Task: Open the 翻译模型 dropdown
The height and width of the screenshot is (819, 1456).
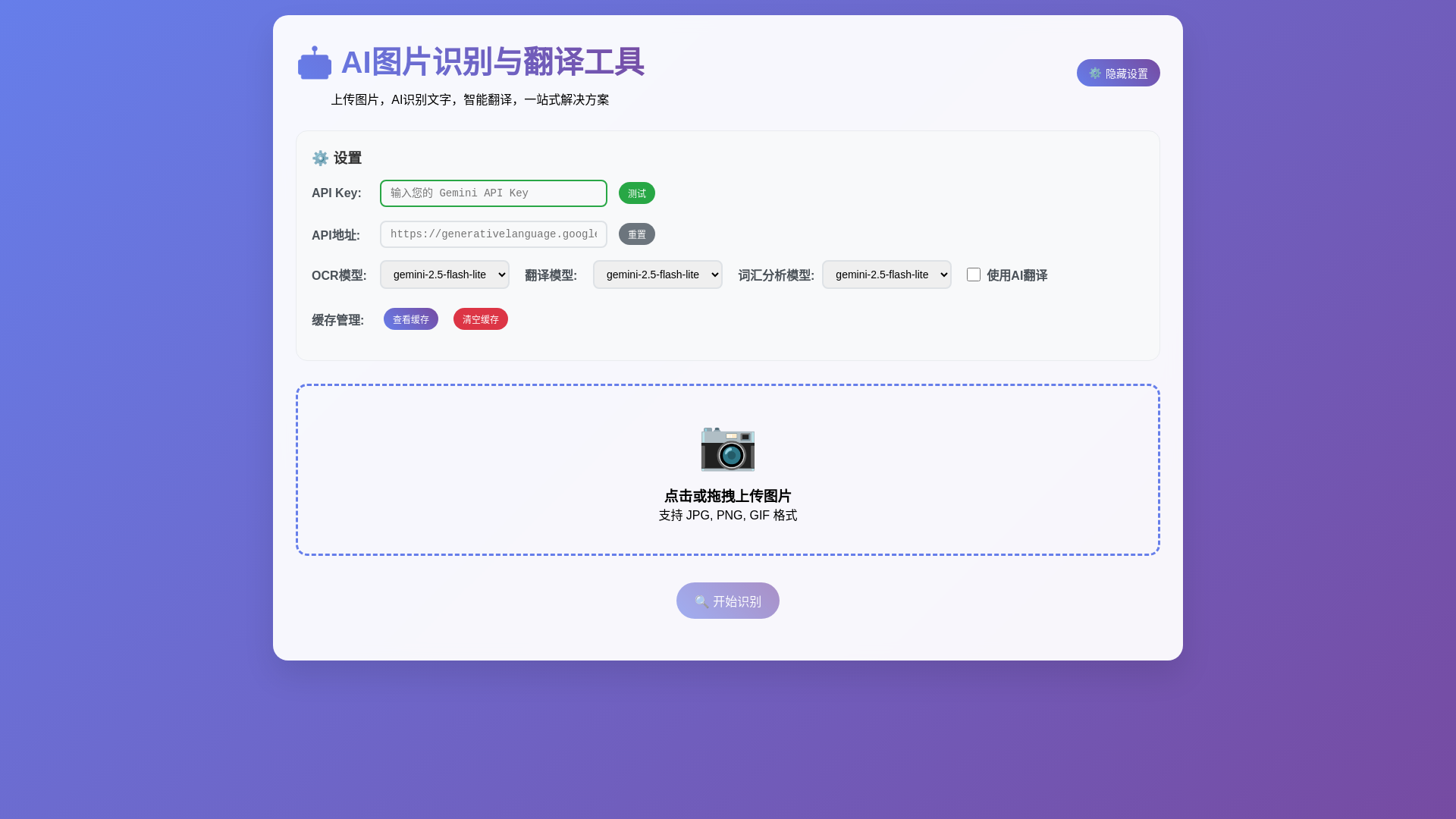Action: [657, 275]
